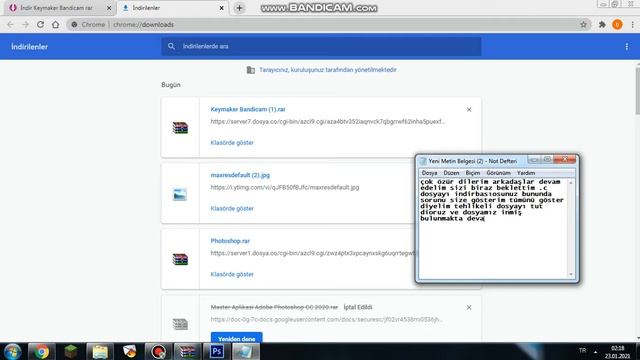Viewport: 640px width, 360px height.
Task: Open the Biçim menu in Notepad
Action: (473, 173)
